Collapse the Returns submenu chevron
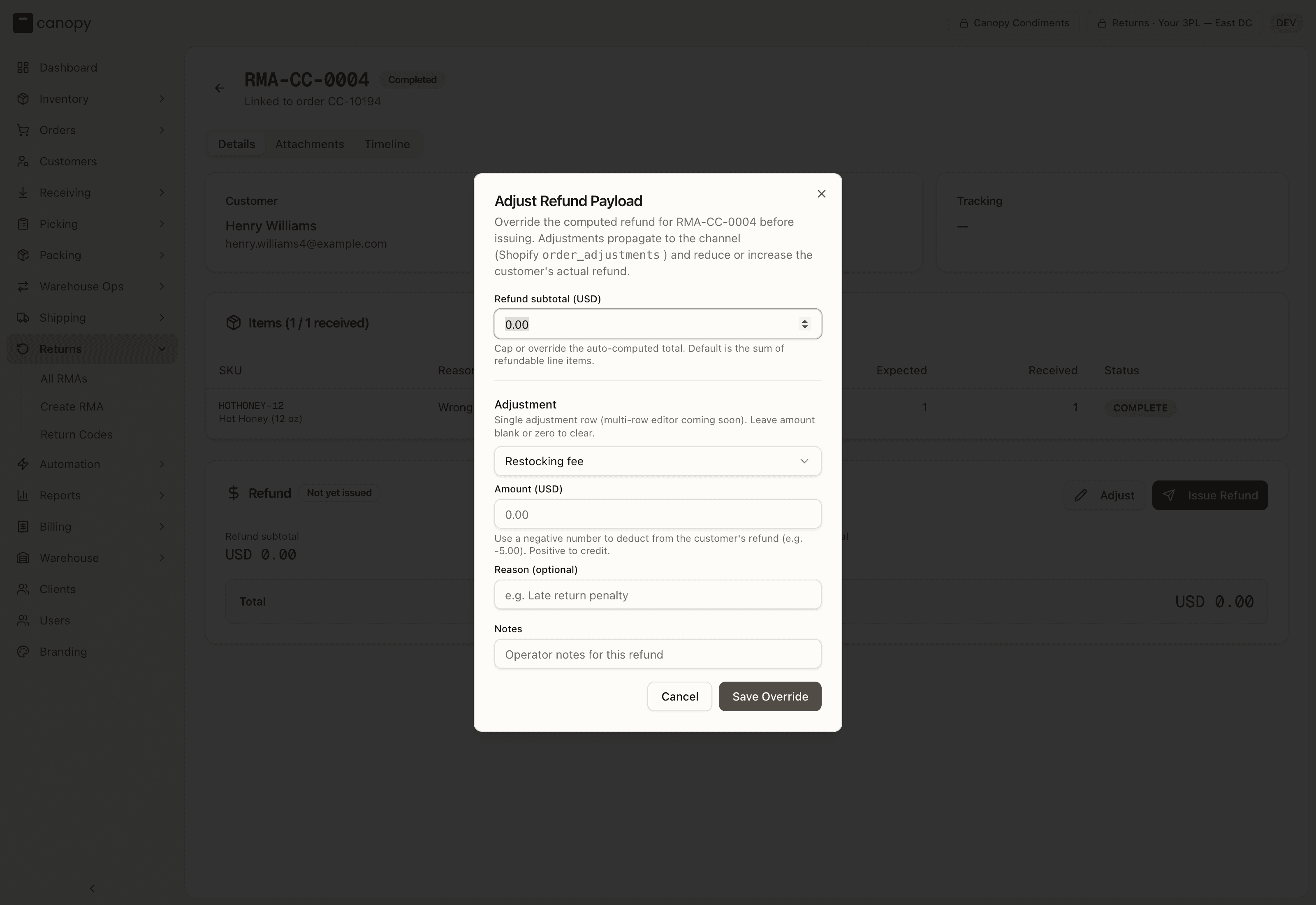Image resolution: width=1316 pixels, height=905 pixels. 162,349
